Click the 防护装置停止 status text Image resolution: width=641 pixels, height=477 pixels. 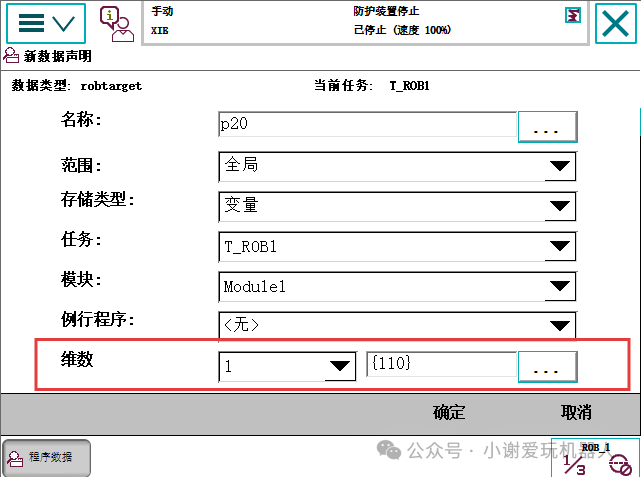(x=386, y=11)
